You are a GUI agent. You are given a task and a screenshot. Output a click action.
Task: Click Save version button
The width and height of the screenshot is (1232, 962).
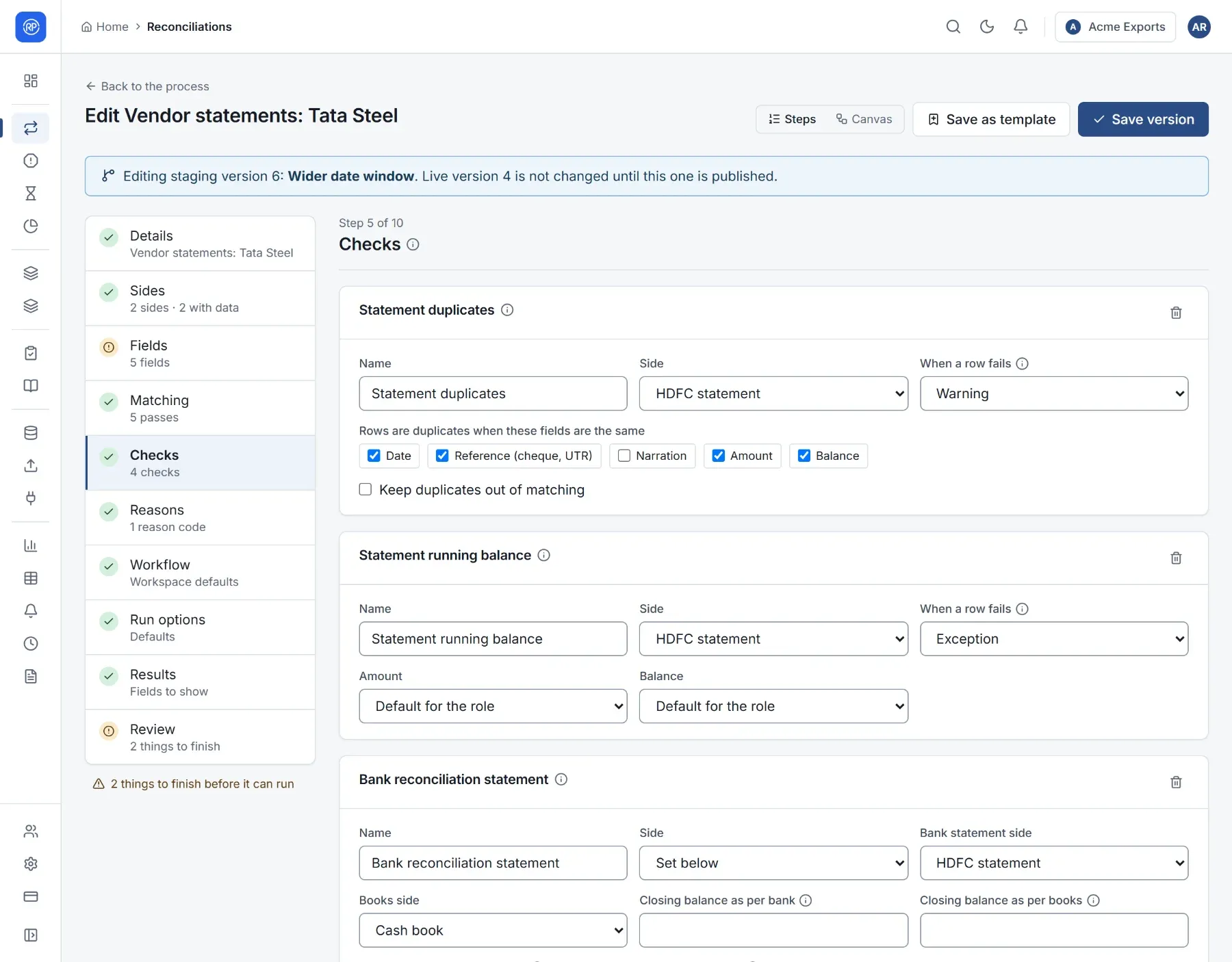[x=1143, y=119]
